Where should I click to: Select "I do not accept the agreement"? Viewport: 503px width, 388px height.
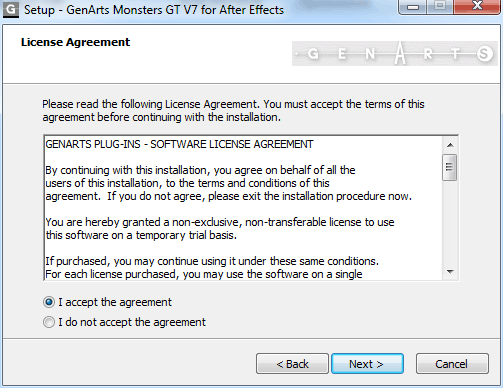point(124,322)
